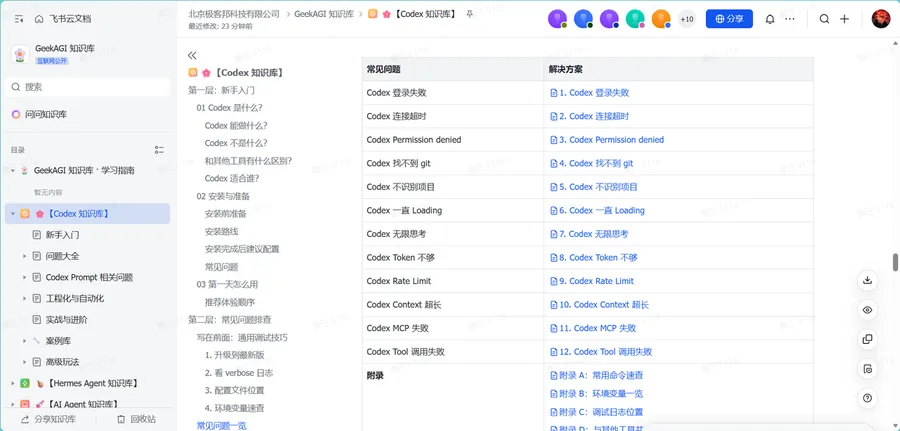The width and height of the screenshot is (900, 431).
Task: Click the first purple collaborator avatar
Action: 557,19
